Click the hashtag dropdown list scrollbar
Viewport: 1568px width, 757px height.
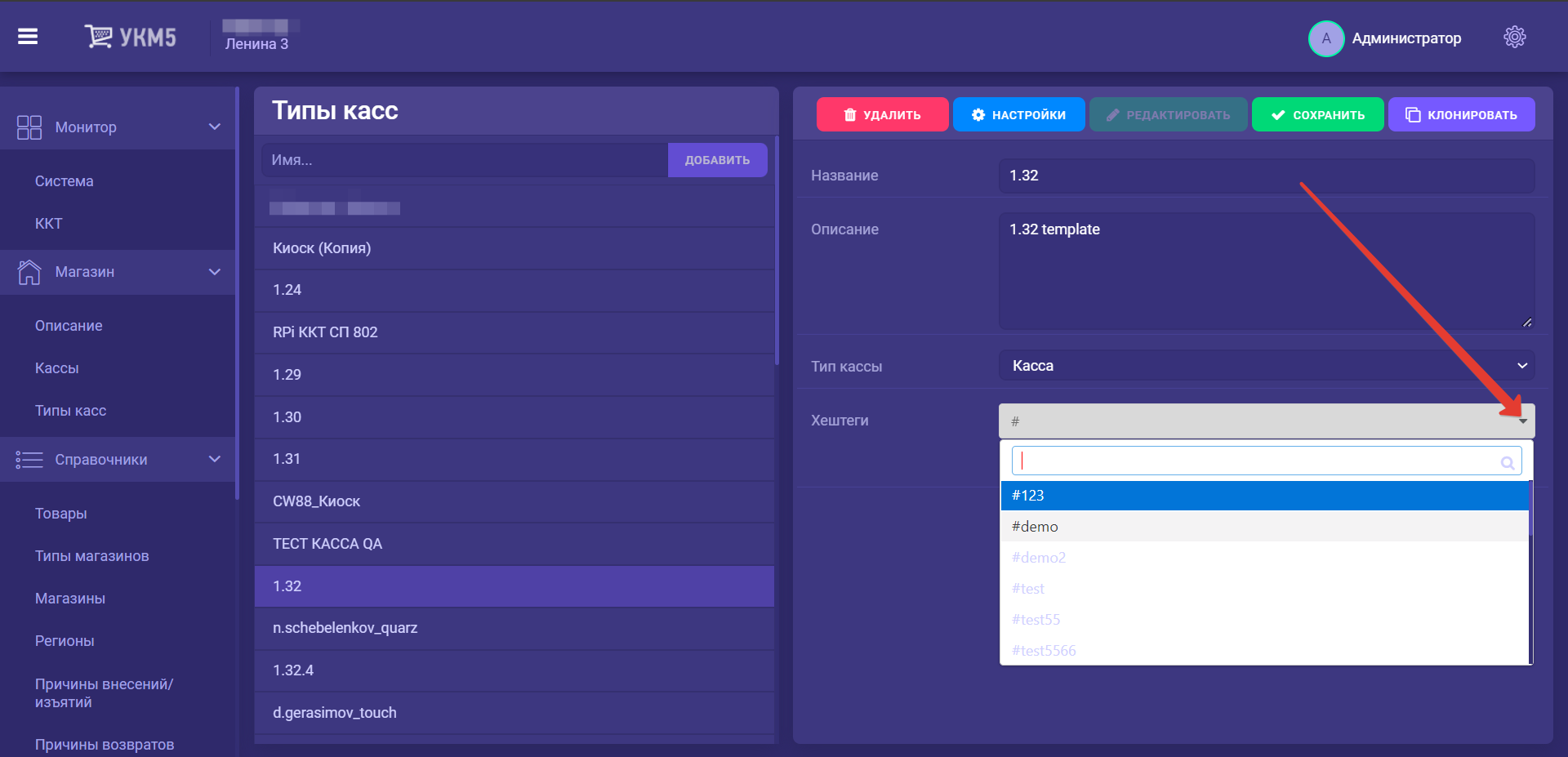(1531, 508)
